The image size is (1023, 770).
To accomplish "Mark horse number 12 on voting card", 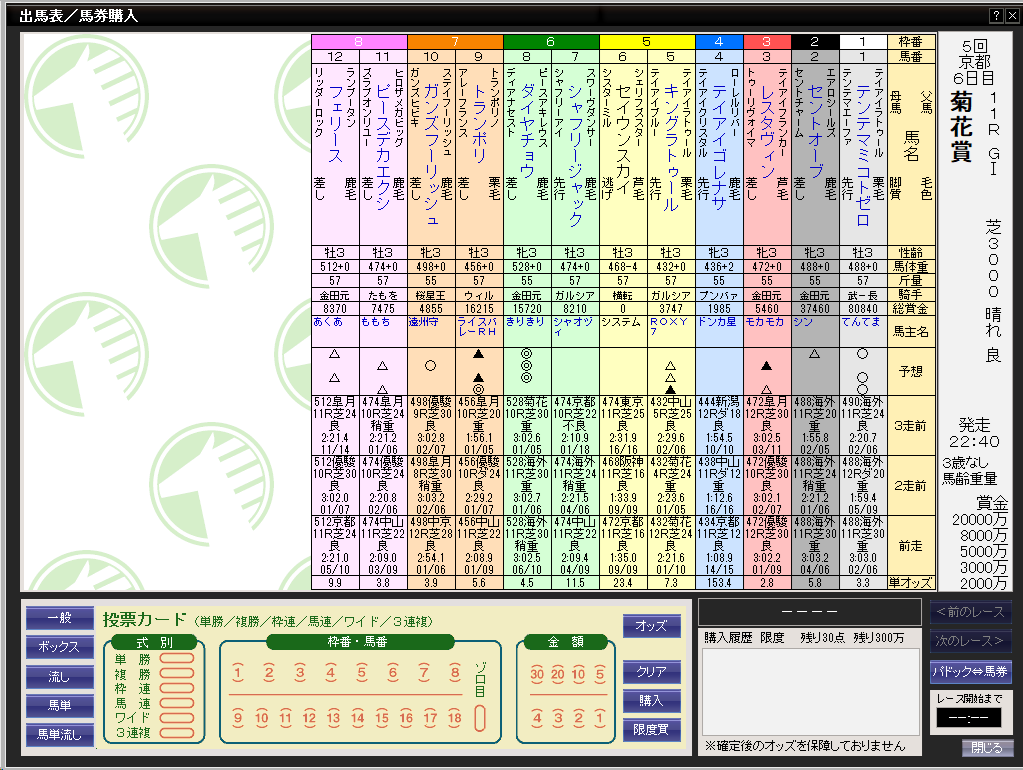I will (310, 718).
